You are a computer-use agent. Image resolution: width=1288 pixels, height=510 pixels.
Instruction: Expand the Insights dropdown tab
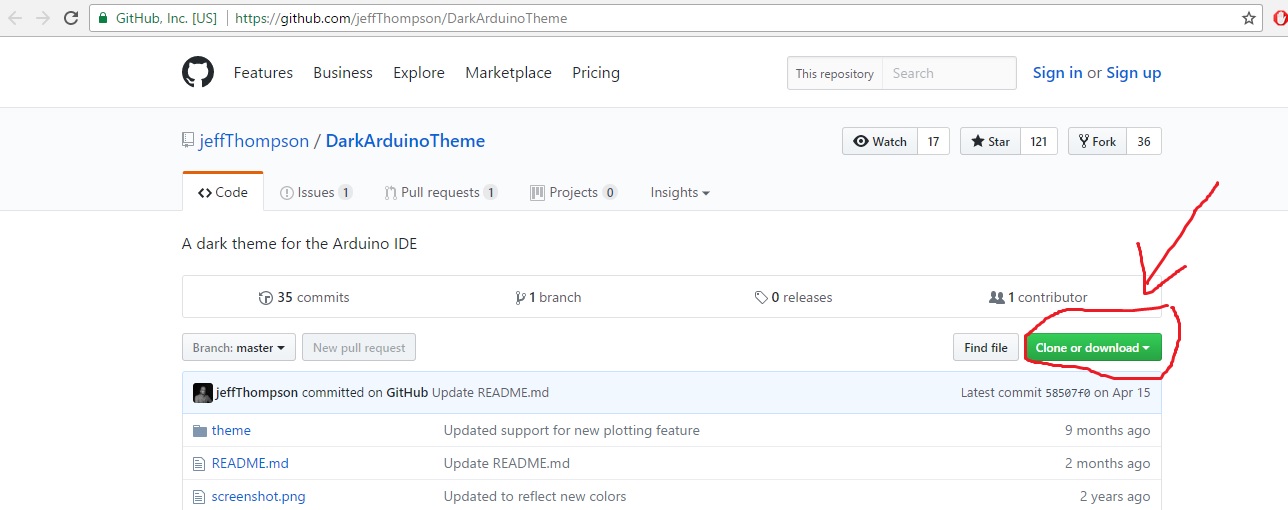pos(680,192)
